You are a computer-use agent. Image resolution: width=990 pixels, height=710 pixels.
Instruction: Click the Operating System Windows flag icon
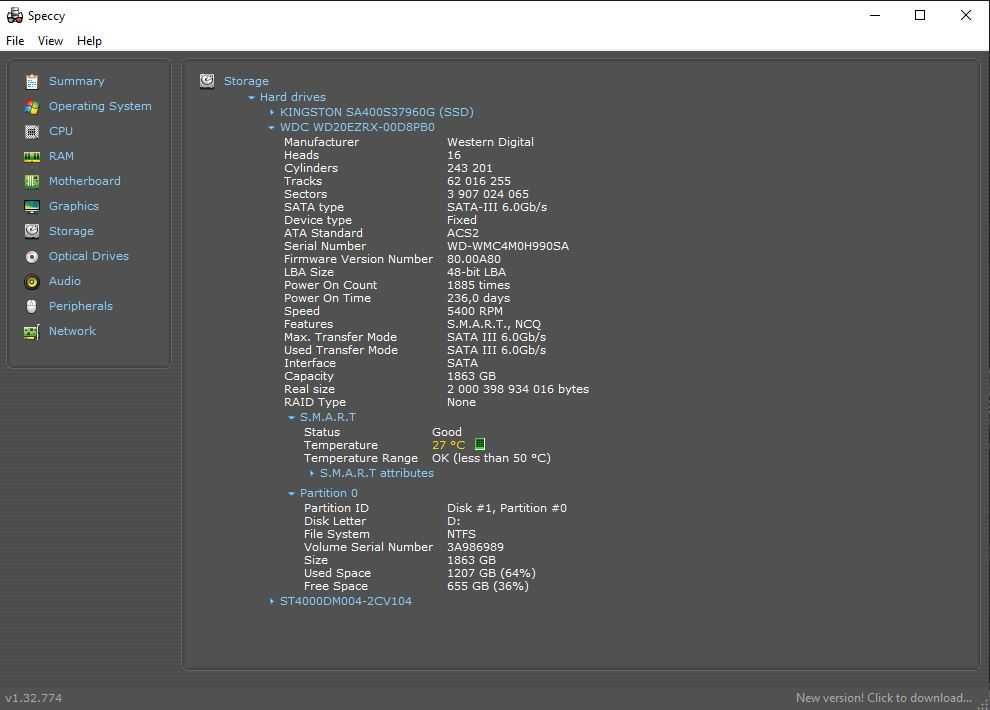coord(32,107)
